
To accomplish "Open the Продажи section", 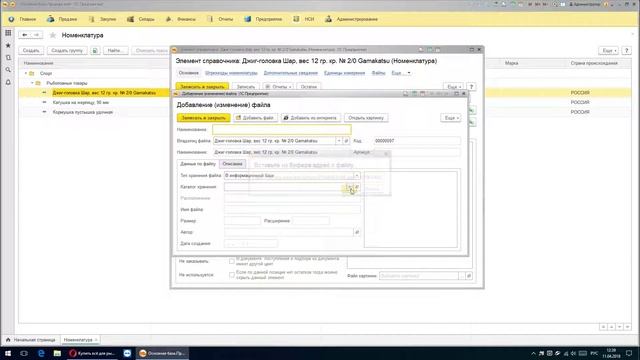I will [x=62, y=19].
